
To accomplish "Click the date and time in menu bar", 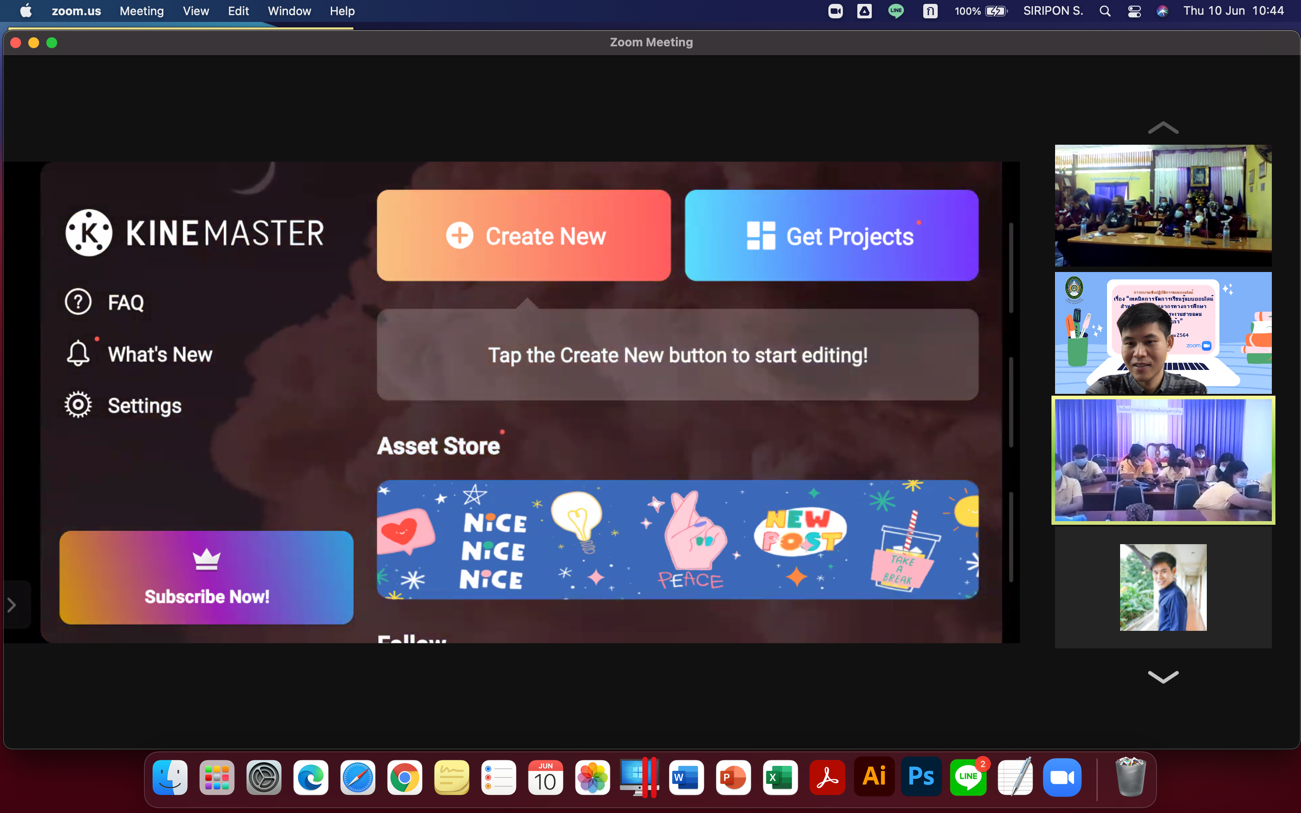I will tap(1233, 11).
